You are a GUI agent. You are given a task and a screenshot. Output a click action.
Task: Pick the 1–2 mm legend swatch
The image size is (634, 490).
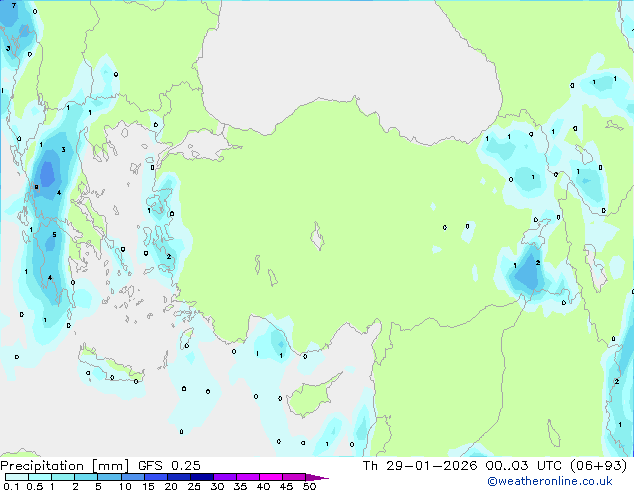(x=63, y=477)
